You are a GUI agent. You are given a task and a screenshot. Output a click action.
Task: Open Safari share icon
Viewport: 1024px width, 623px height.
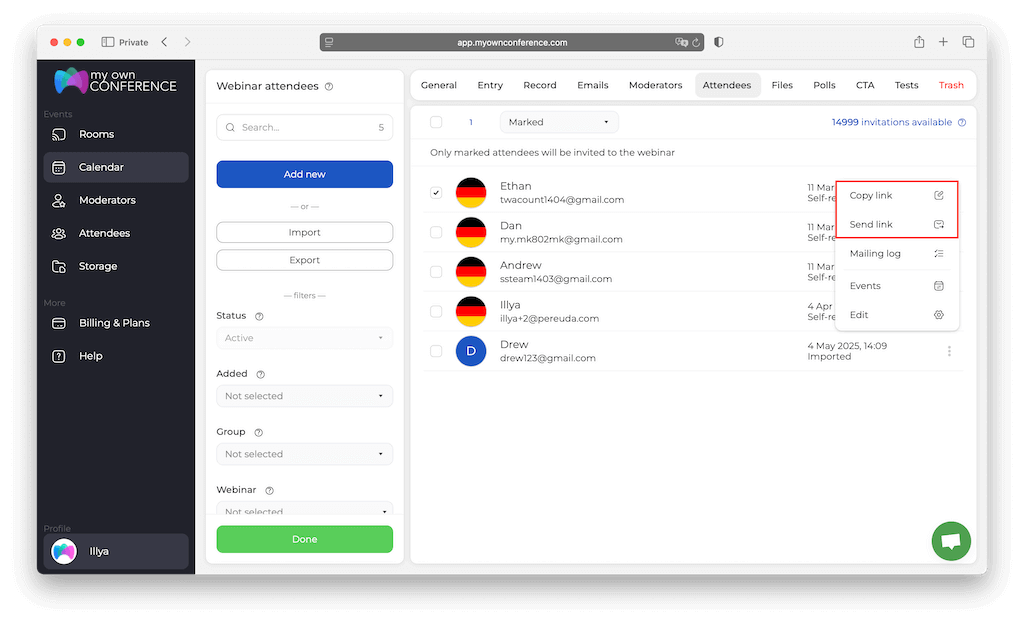[x=918, y=42]
